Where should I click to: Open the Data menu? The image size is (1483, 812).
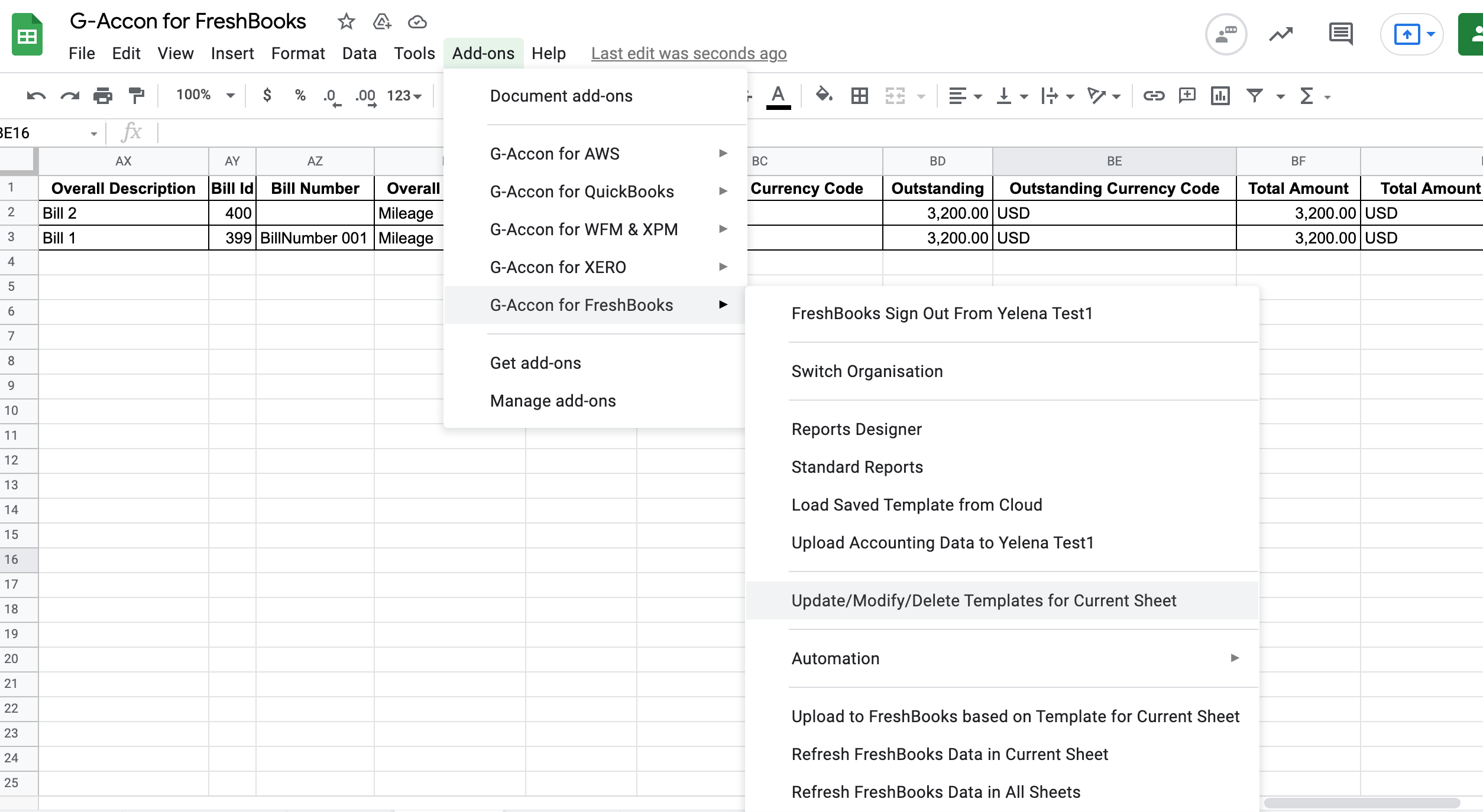point(359,54)
